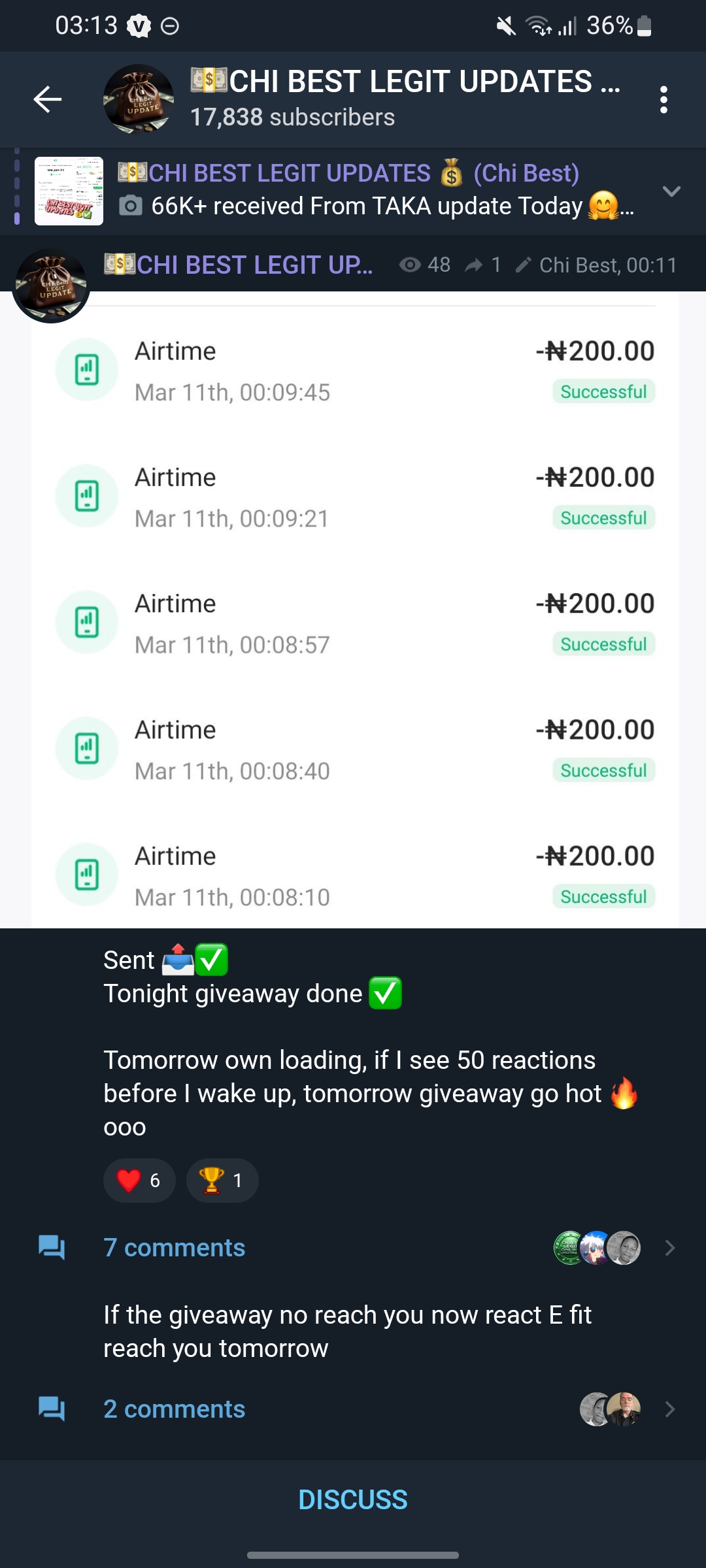Tap the forward share arrow icon
This screenshot has height=1568, width=706.
tap(474, 265)
